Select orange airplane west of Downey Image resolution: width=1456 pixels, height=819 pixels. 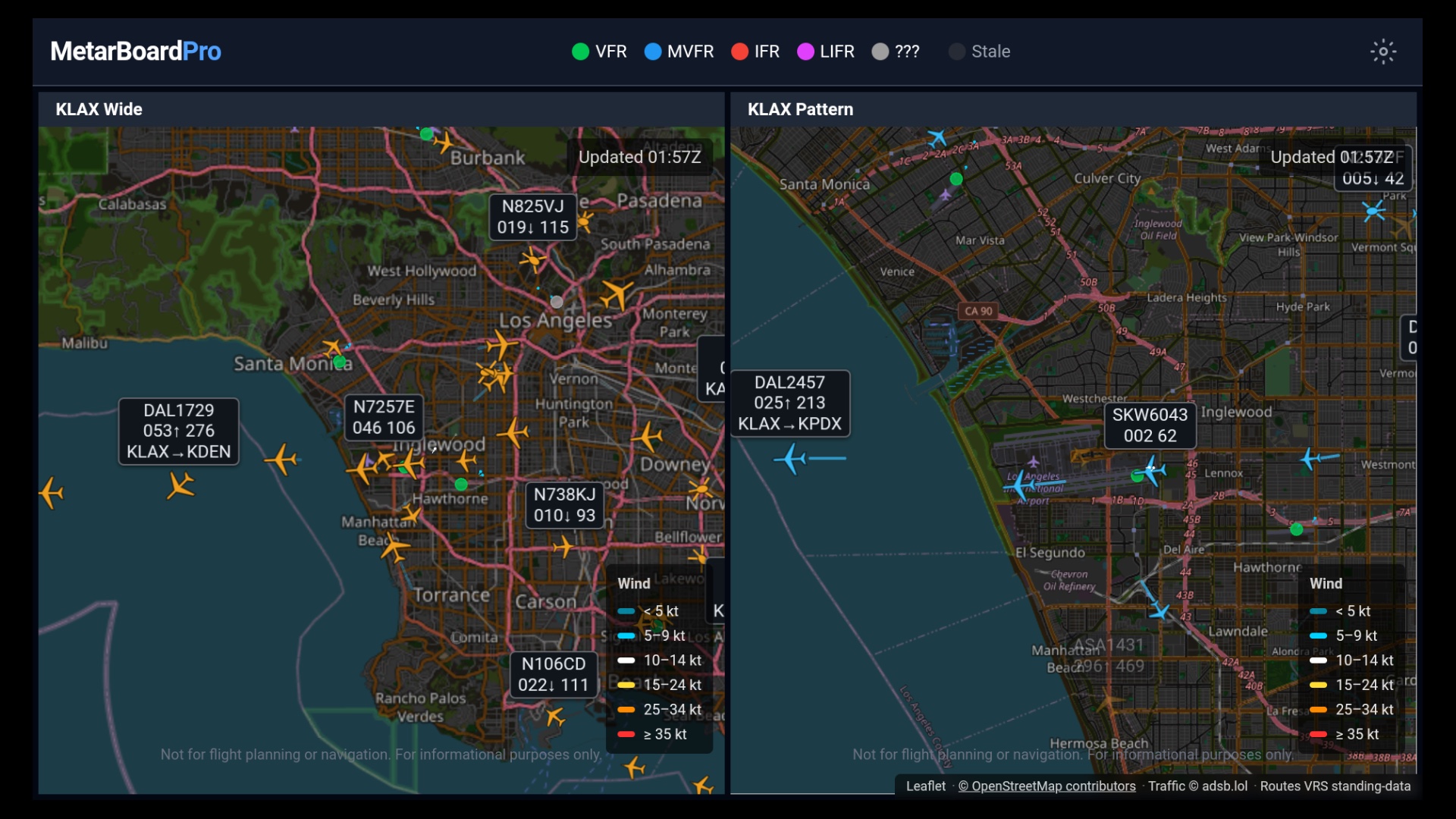coord(648,437)
